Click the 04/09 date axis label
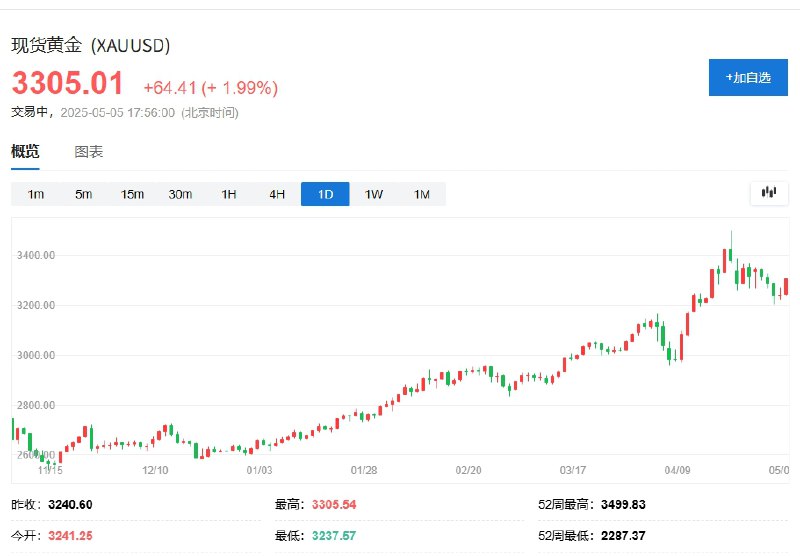Image resolution: width=800 pixels, height=556 pixels. coord(678,470)
